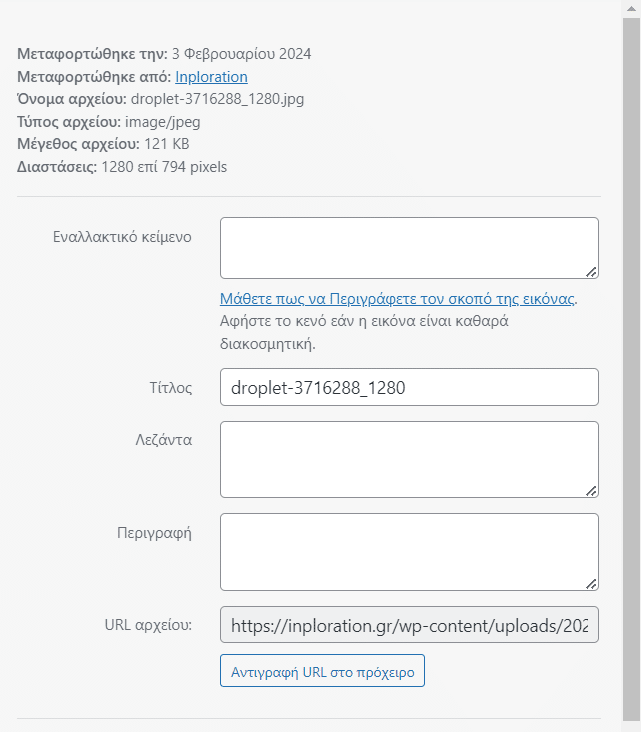This screenshot has height=732, width=641.
Task: Click the Τίτλος field label
Action: tap(170, 387)
